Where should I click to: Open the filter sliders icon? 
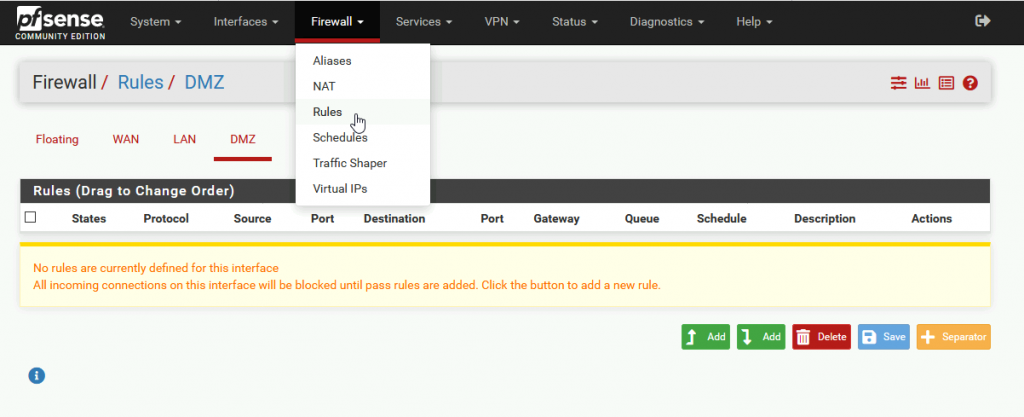[899, 83]
